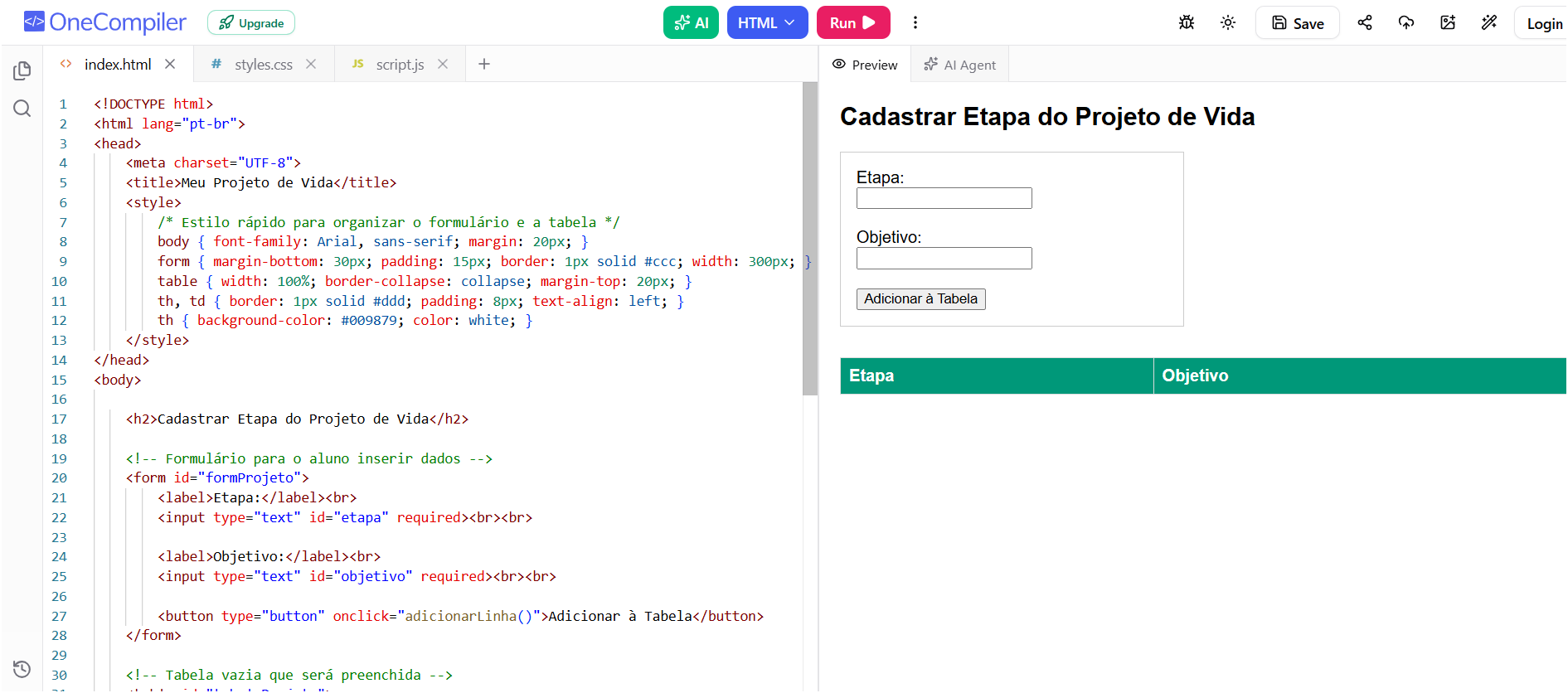
Task: Close the script.js tab
Action: point(443,64)
